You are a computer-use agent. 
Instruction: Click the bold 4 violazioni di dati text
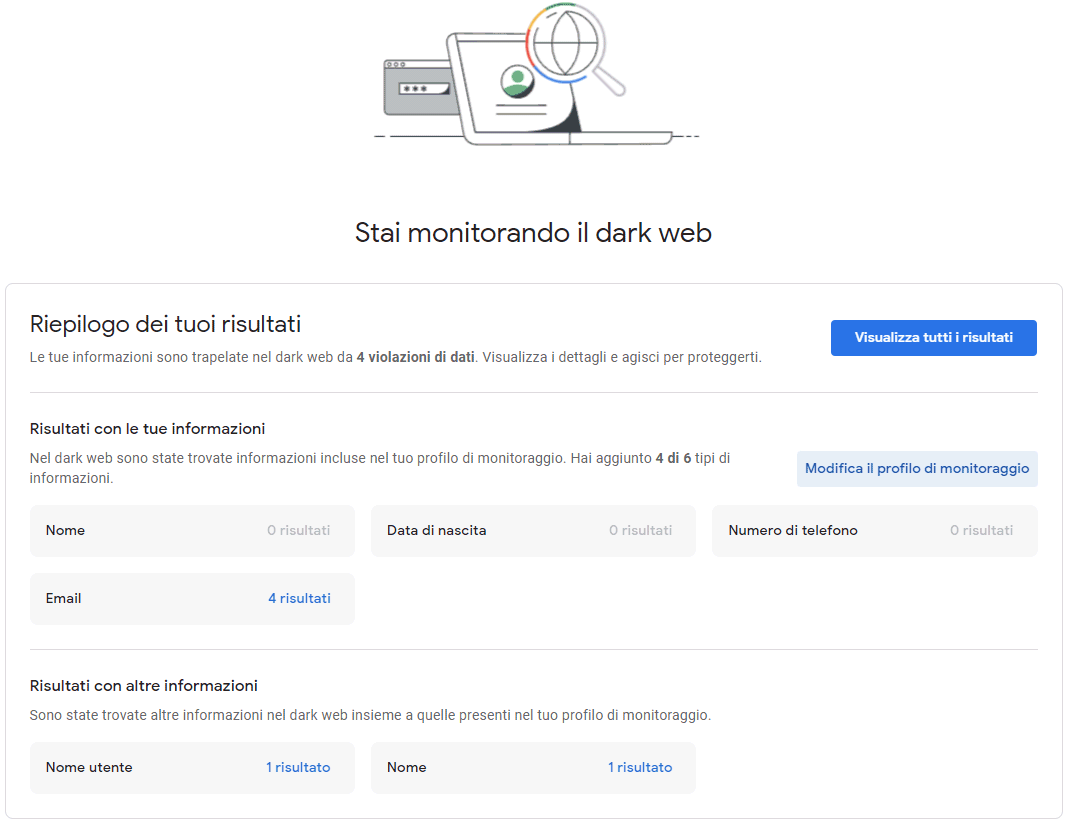pos(415,357)
